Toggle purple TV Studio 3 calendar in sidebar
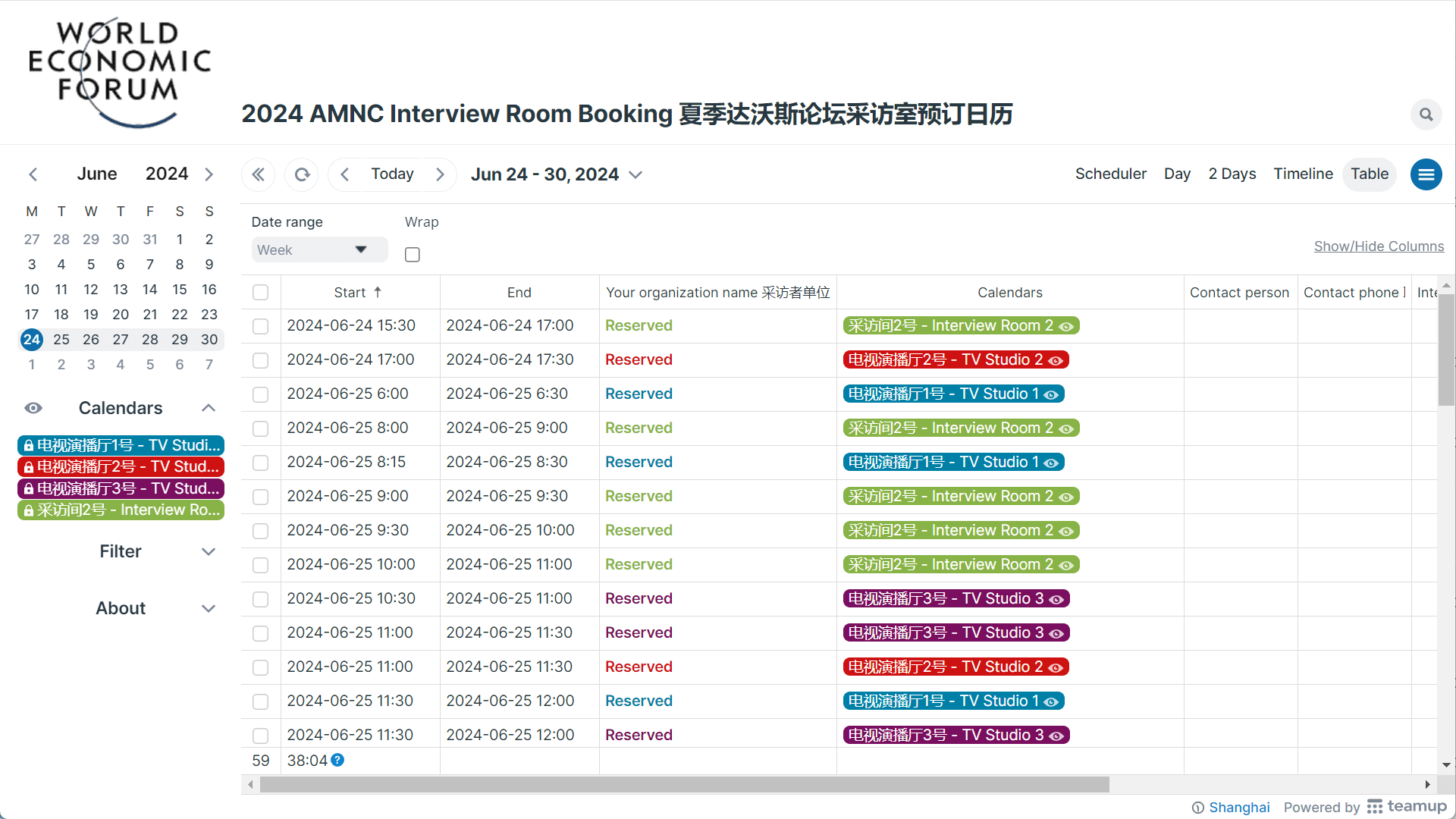This screenshot has width=1456, height=819. click(121, 488)
